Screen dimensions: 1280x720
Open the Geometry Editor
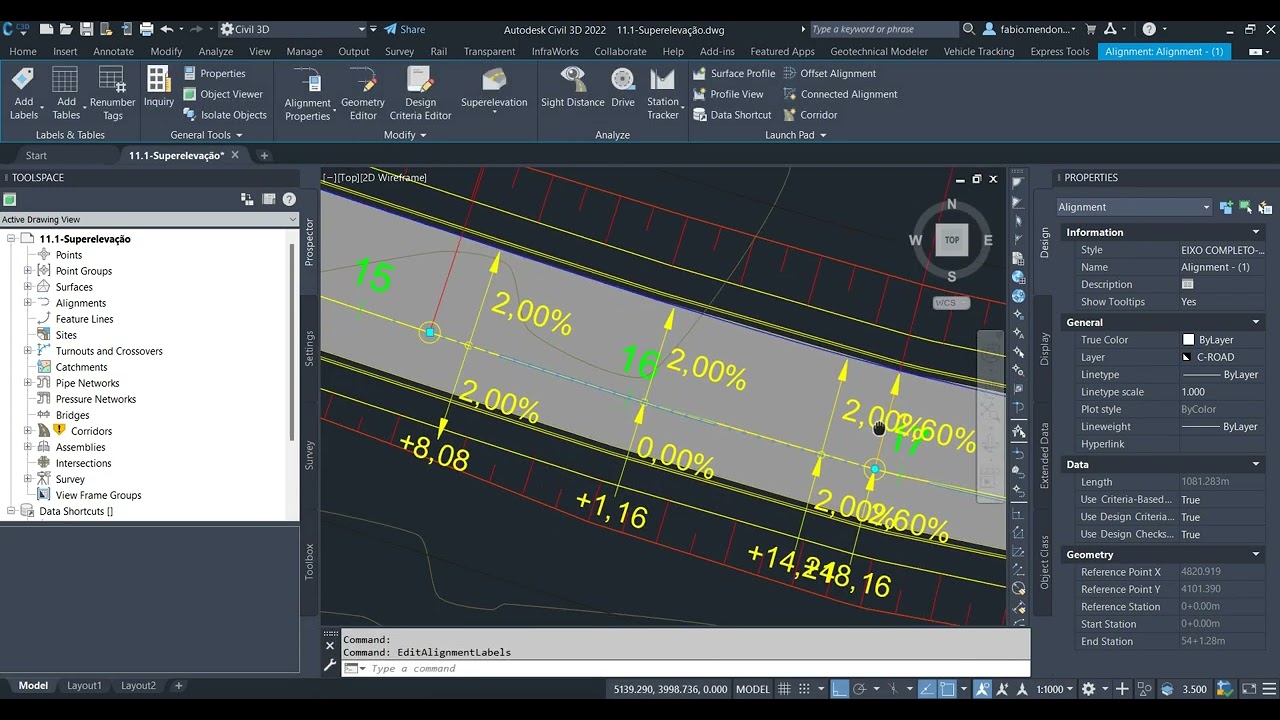pyautogui.click(x=362, y=93)
